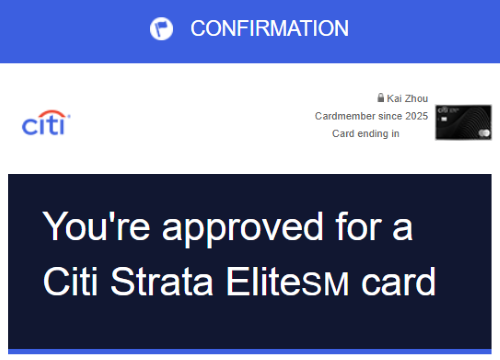Click the blue stripe under the banner
The image size is (500, 360).
tap(250, 351)
